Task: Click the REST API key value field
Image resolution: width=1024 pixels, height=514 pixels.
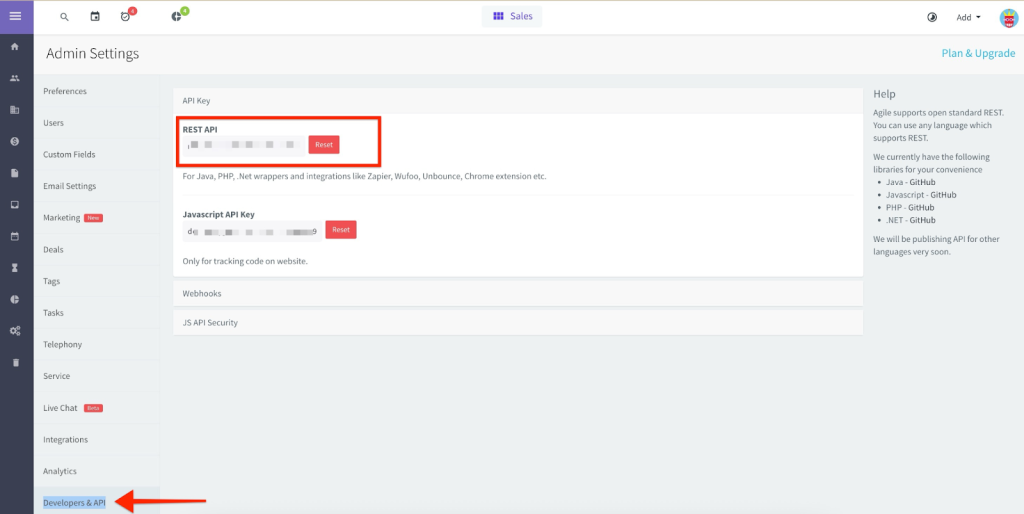Action: coord(245,145)
